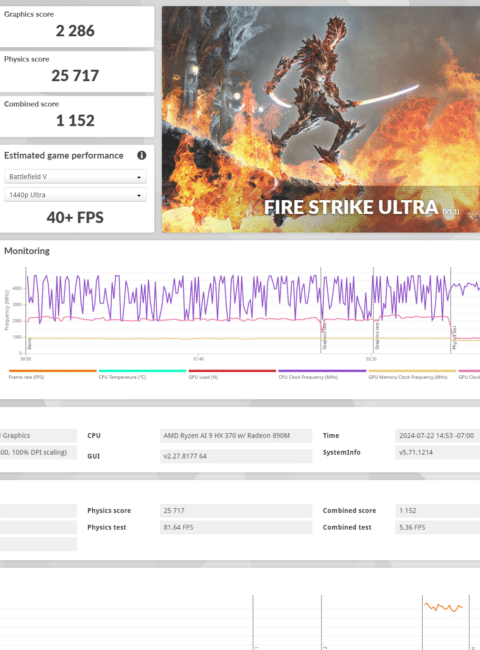Screen dimensions: 480x650
Task: Toggle the GPU Memory Clock Frequency legend series
Action: 412,374
